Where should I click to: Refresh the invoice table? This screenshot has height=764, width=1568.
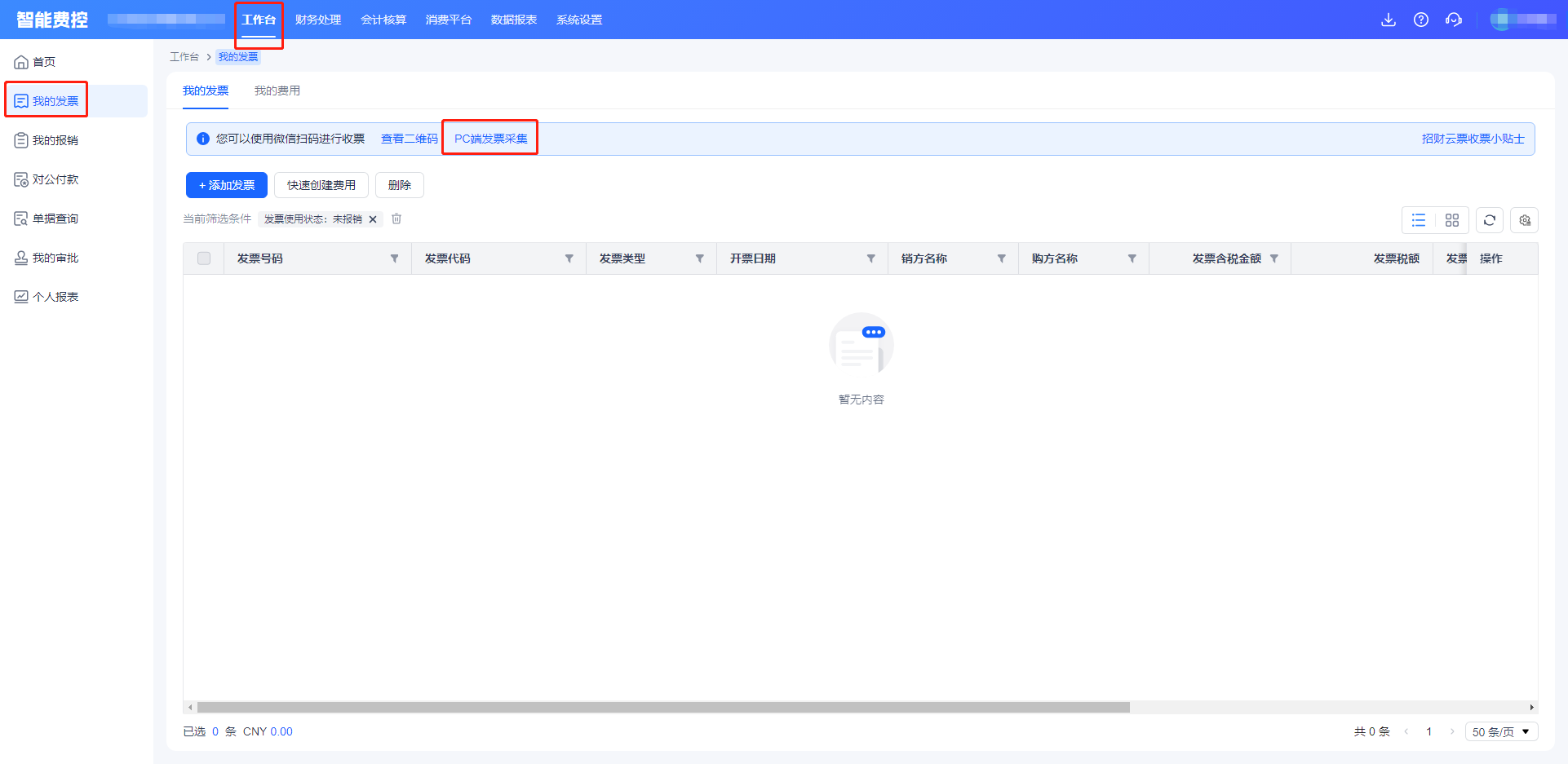[1490, 220]
